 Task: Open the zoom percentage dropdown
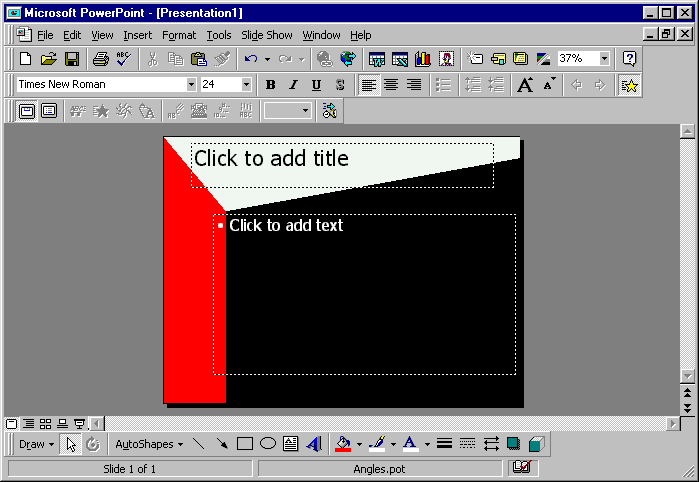[x=604, y=59]
